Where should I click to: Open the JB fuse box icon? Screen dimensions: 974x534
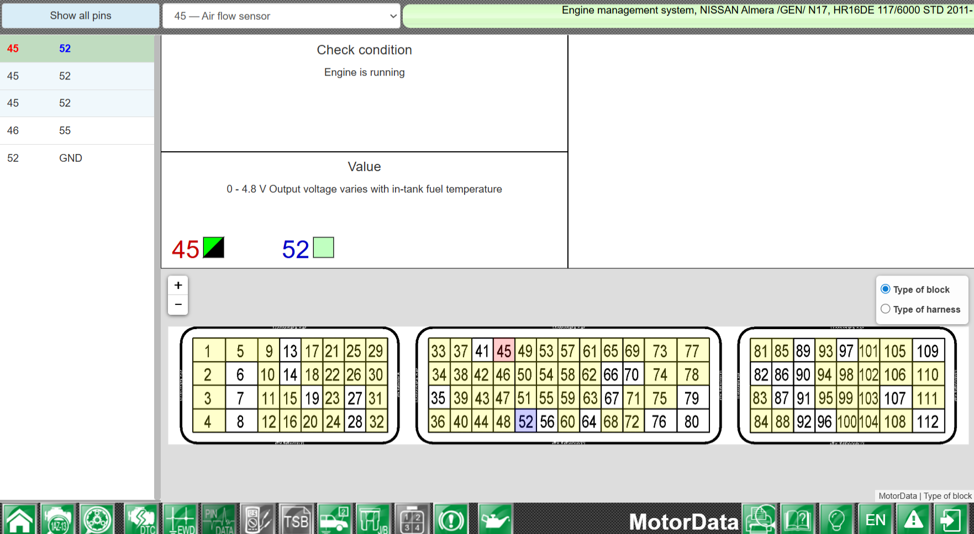[x=373, y=519]
